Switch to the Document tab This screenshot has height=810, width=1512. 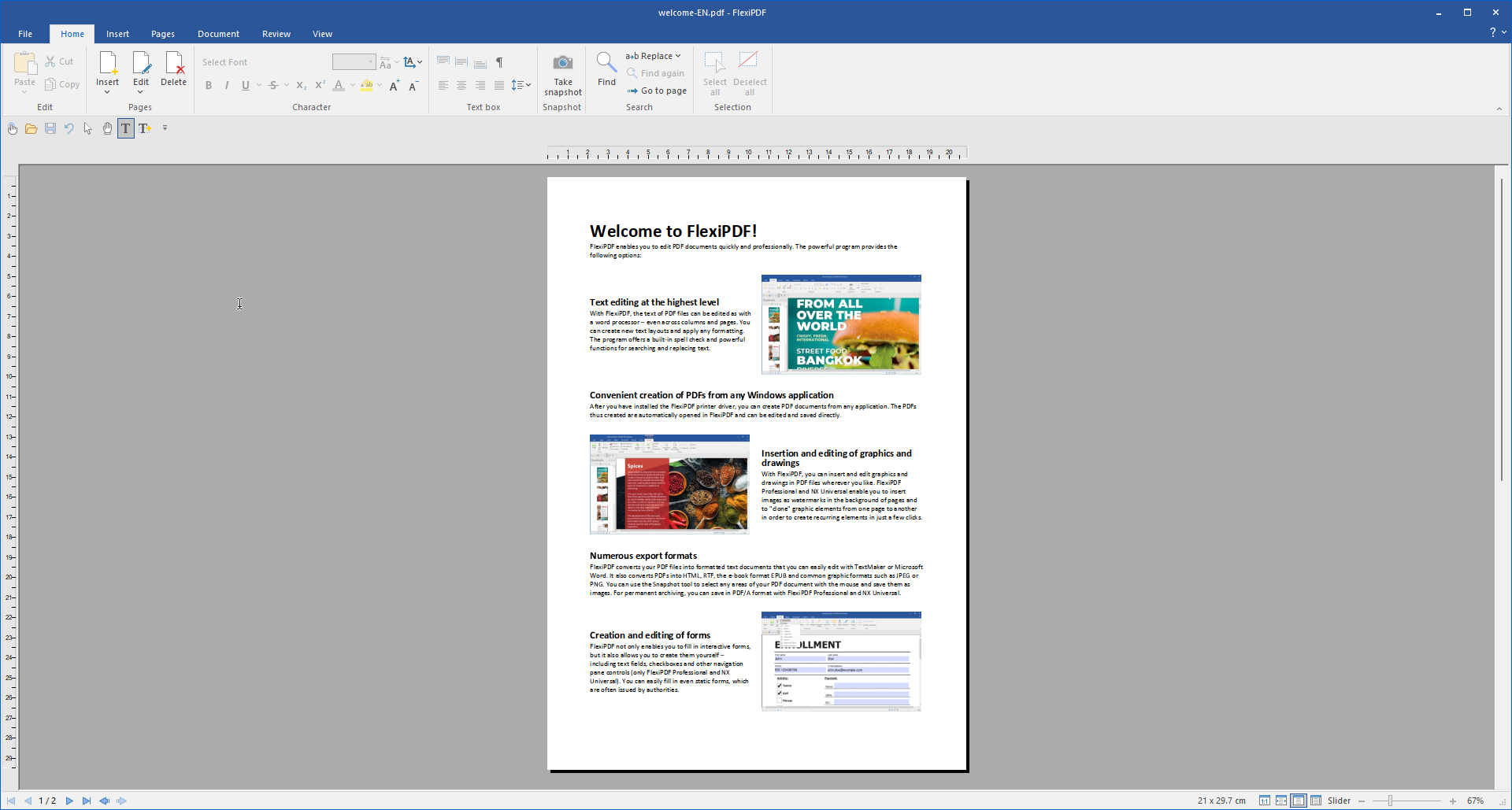click(x=218, y=34)
